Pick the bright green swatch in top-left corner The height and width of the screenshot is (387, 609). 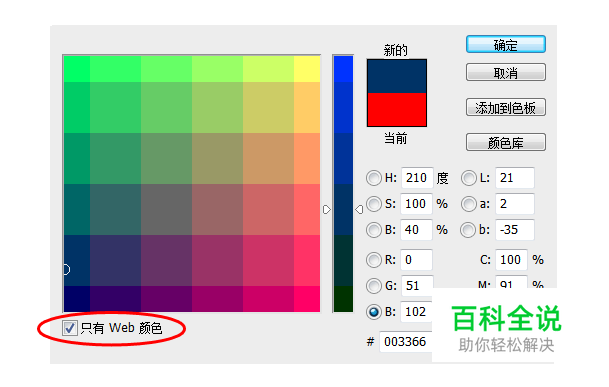point(77,69)
